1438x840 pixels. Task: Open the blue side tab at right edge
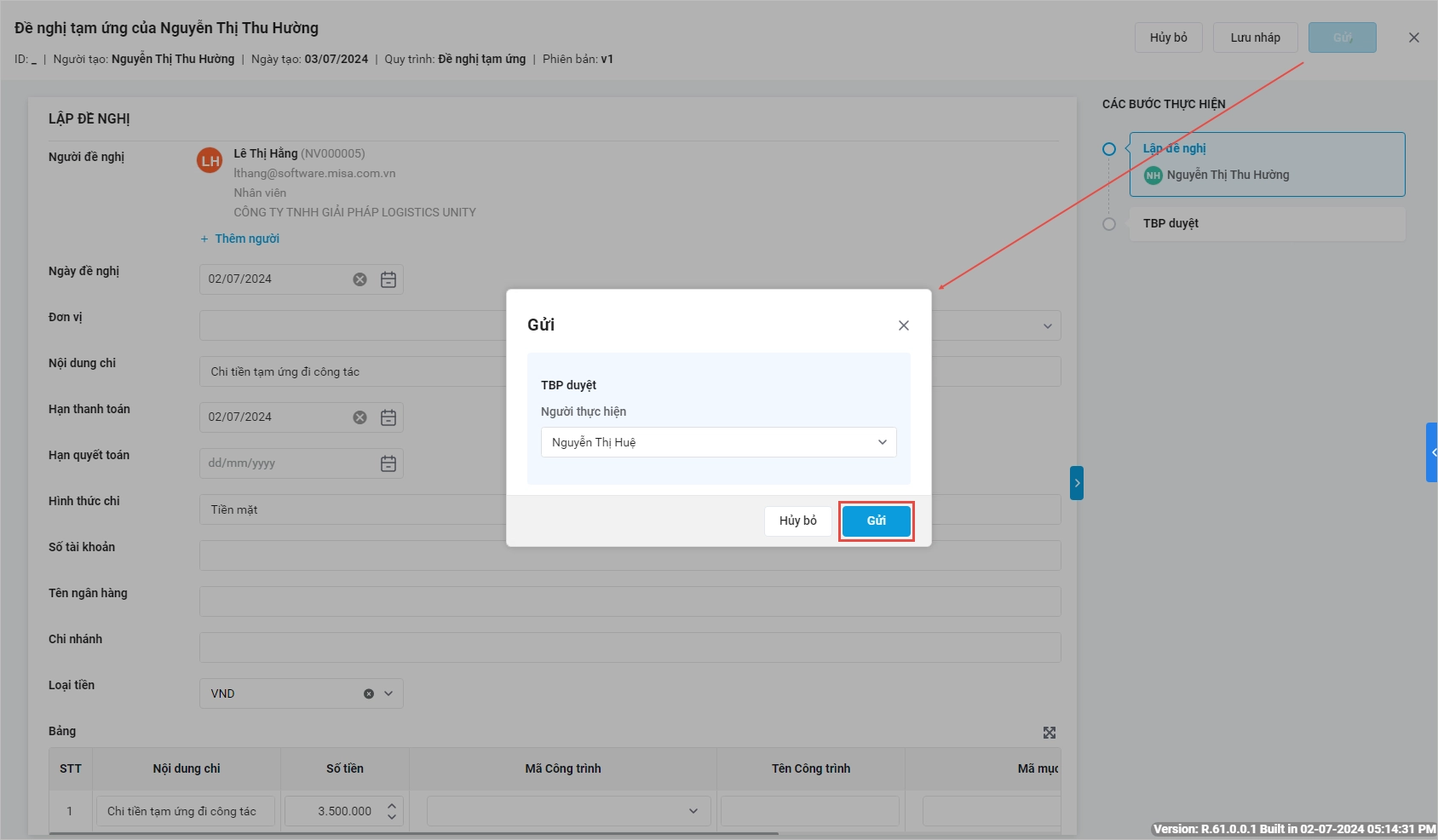[1432, 452]
